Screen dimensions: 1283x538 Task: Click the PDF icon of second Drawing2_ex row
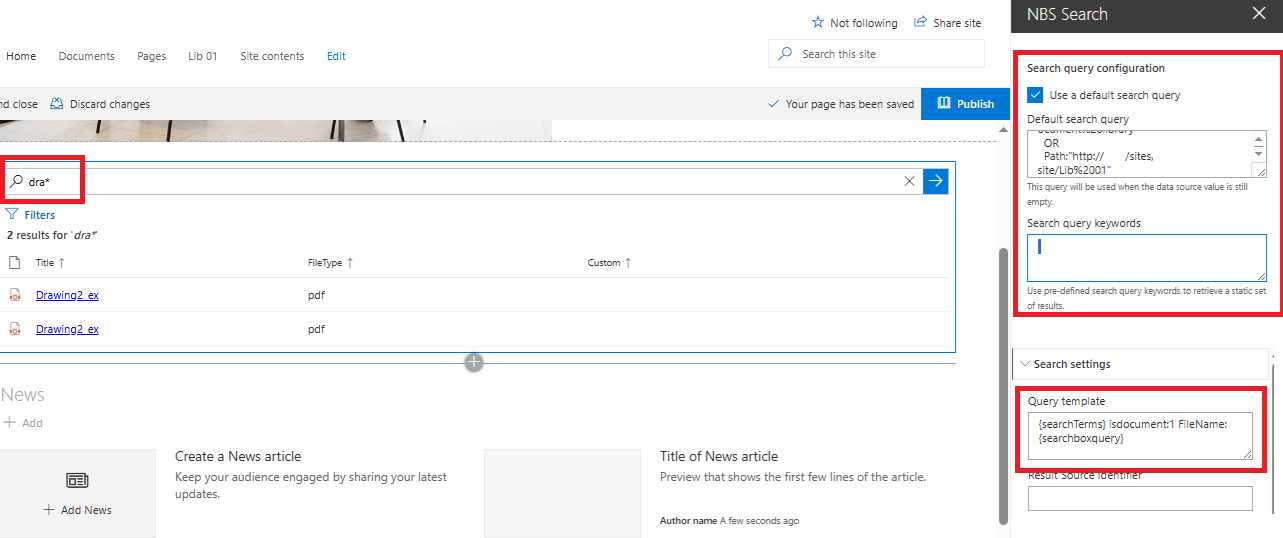click(x=15, y=329)
